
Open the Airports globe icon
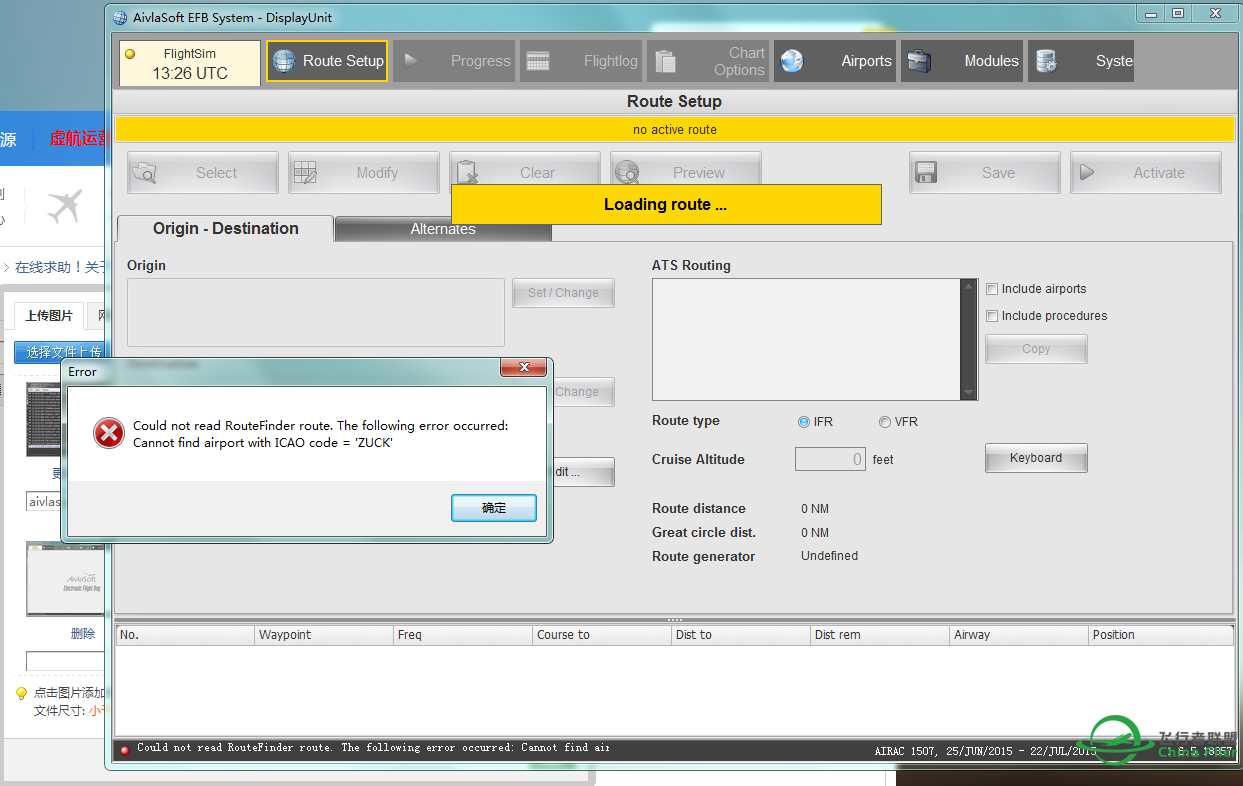(792, 61)
